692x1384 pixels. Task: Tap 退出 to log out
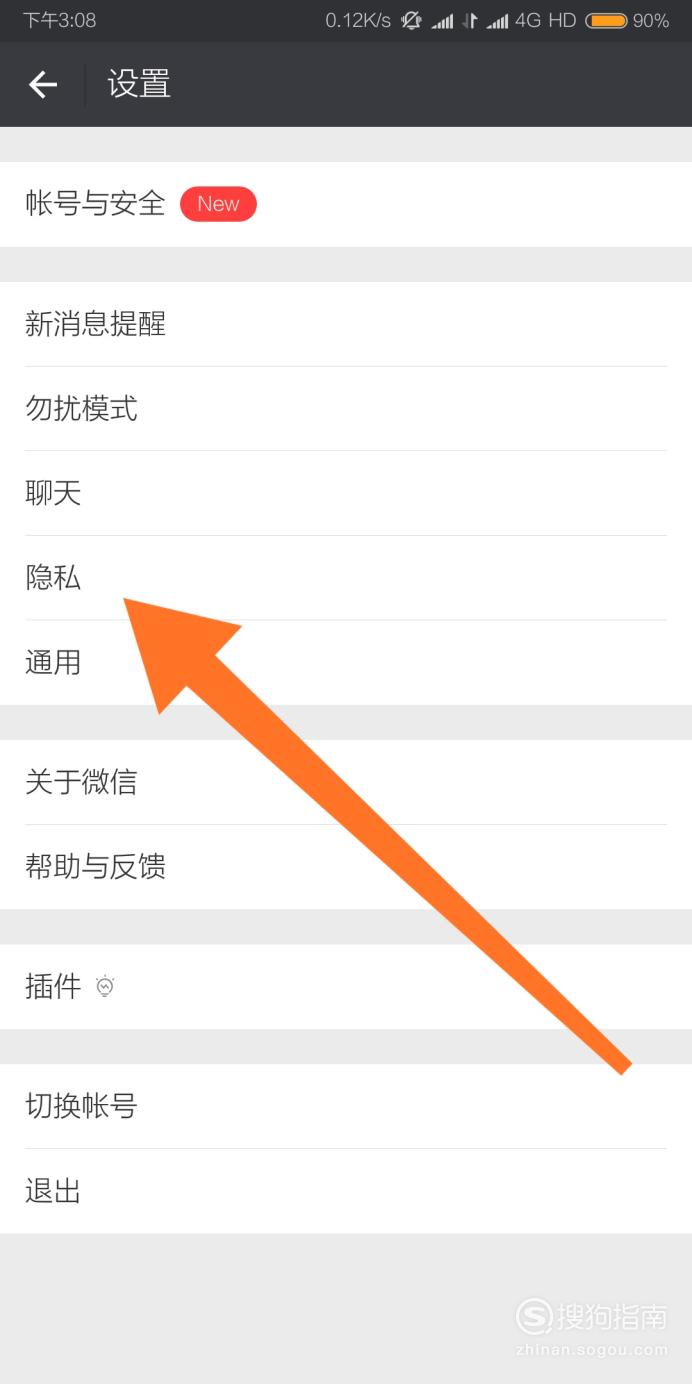click(346, 1191)
